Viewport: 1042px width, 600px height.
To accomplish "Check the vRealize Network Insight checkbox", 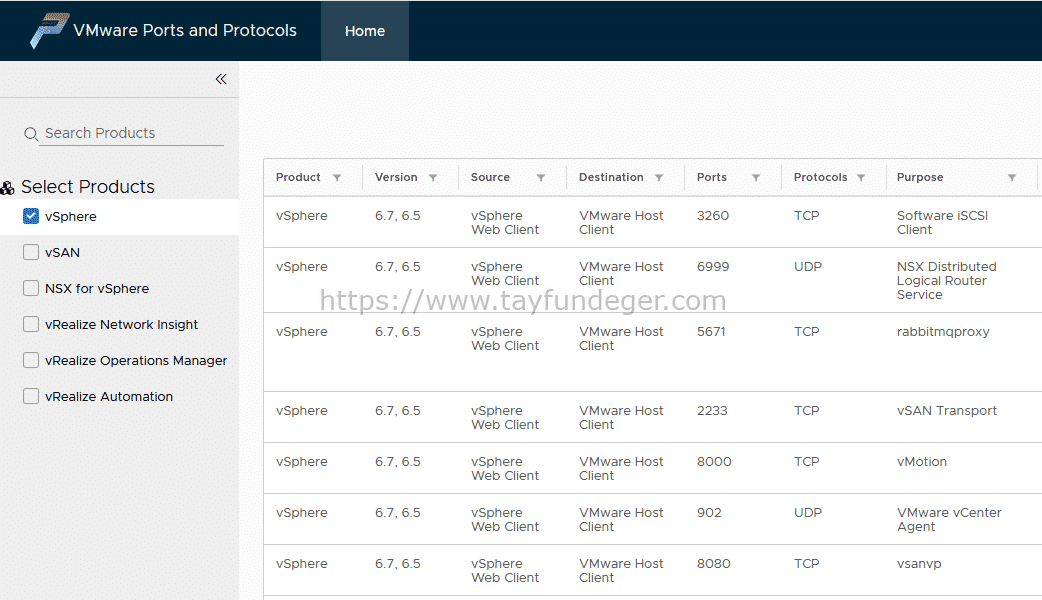I will pyautogui.click(x=31, y=324).
